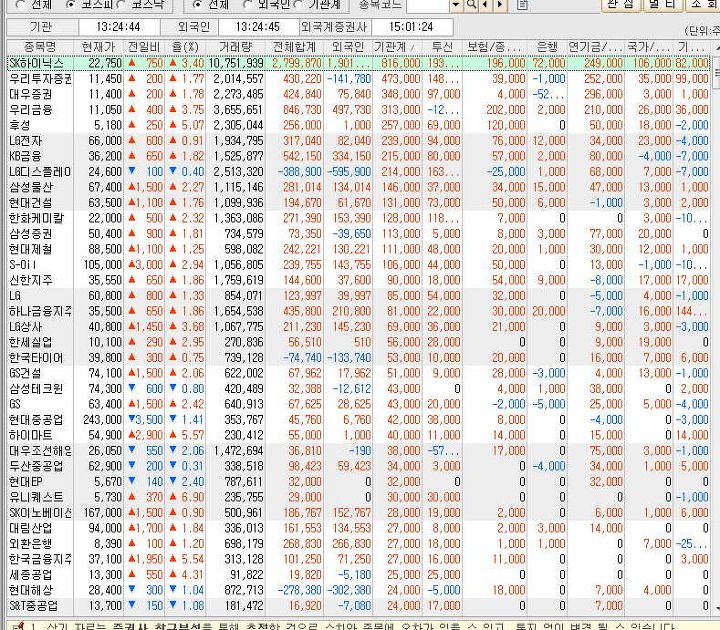The image size is (720, 630).
Task: Select the 외국인 investor radio button
Action: click(248, 5)
